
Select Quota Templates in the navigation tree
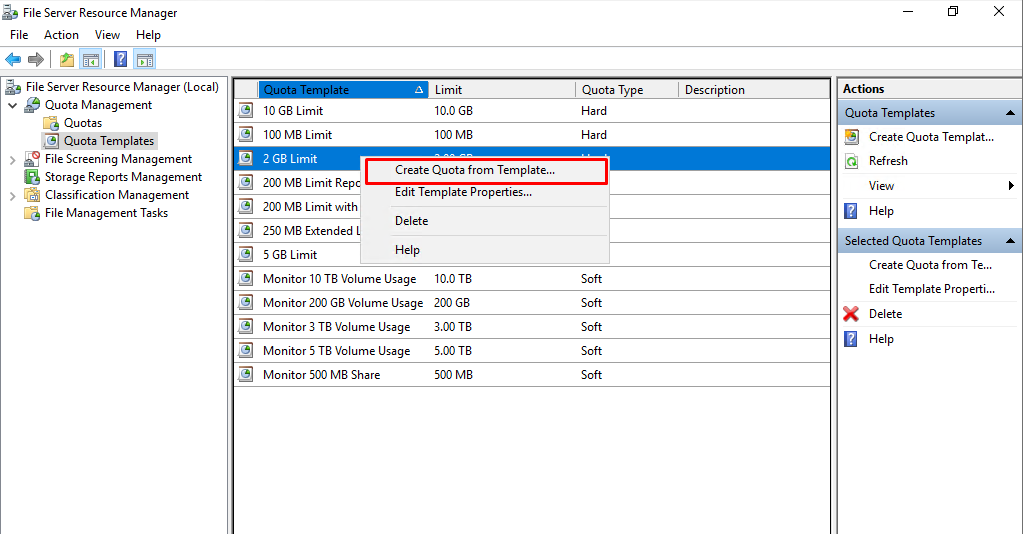pyautogui.click(x=109, y=141)
